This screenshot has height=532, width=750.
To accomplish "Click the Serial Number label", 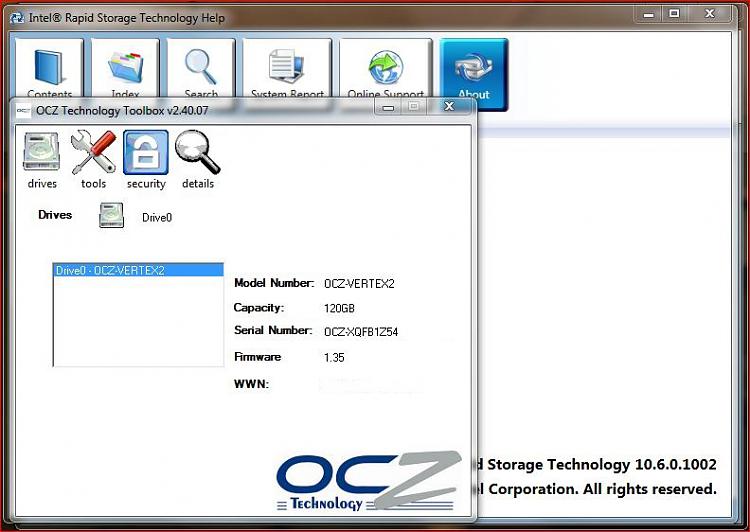I will pos(273,330).
